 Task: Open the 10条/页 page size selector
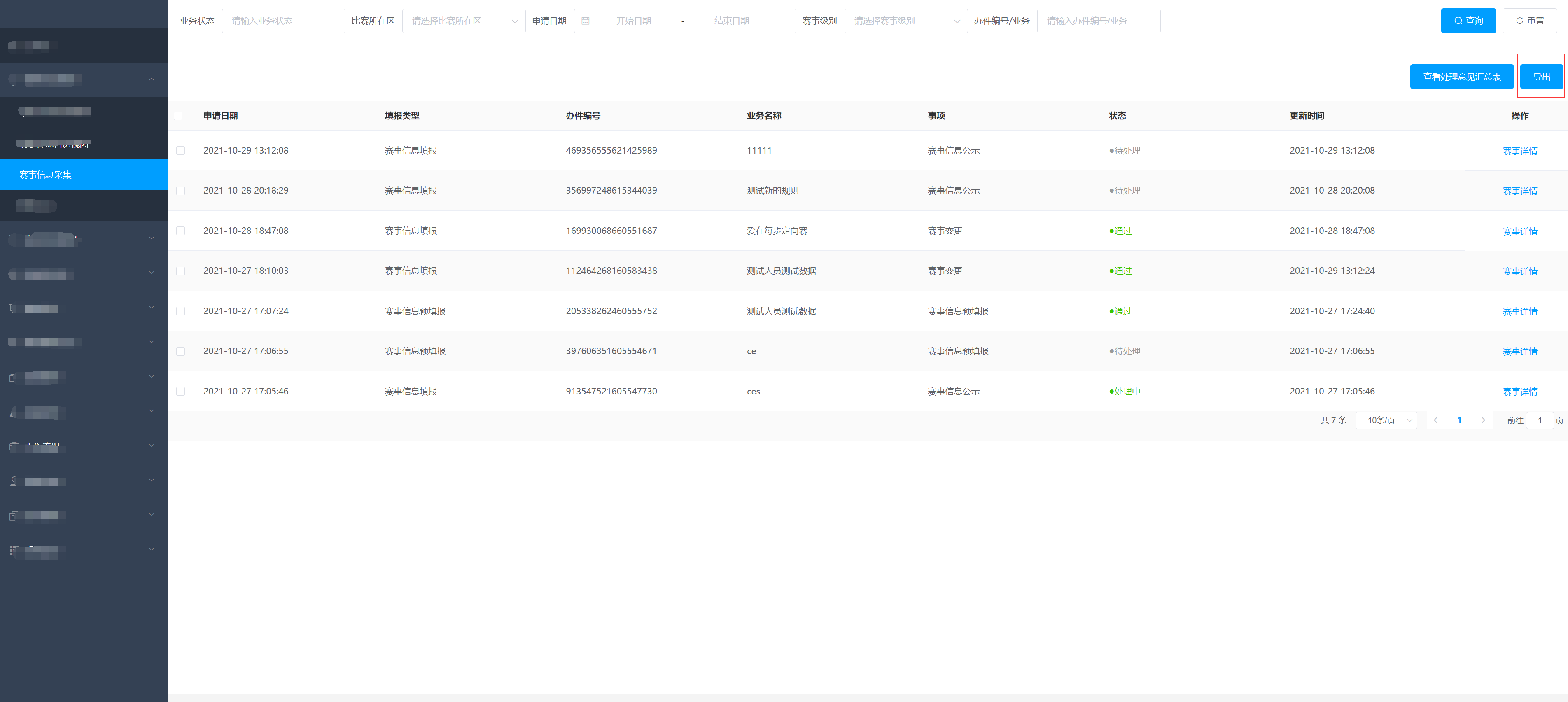click(1386, 420)
